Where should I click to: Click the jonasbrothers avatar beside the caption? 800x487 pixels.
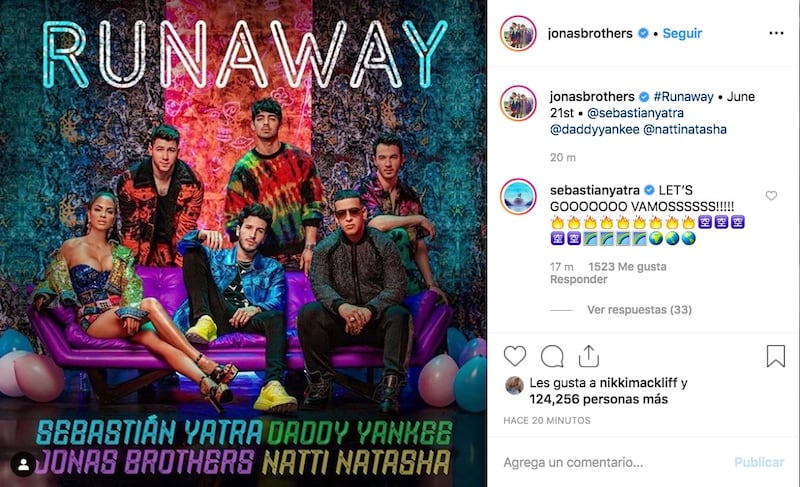[518, 104]
